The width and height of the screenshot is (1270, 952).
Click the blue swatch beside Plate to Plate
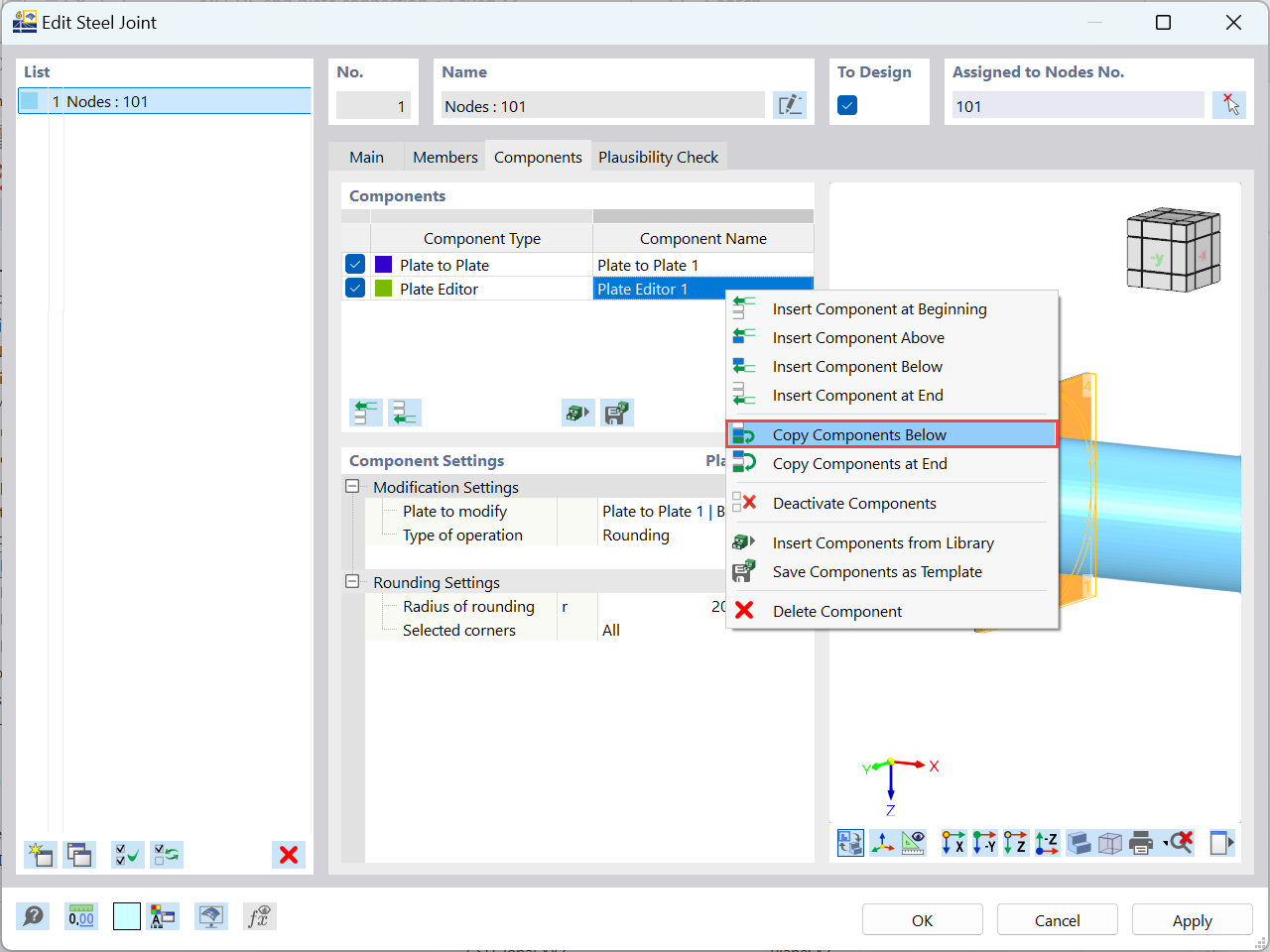click(383, 265)
